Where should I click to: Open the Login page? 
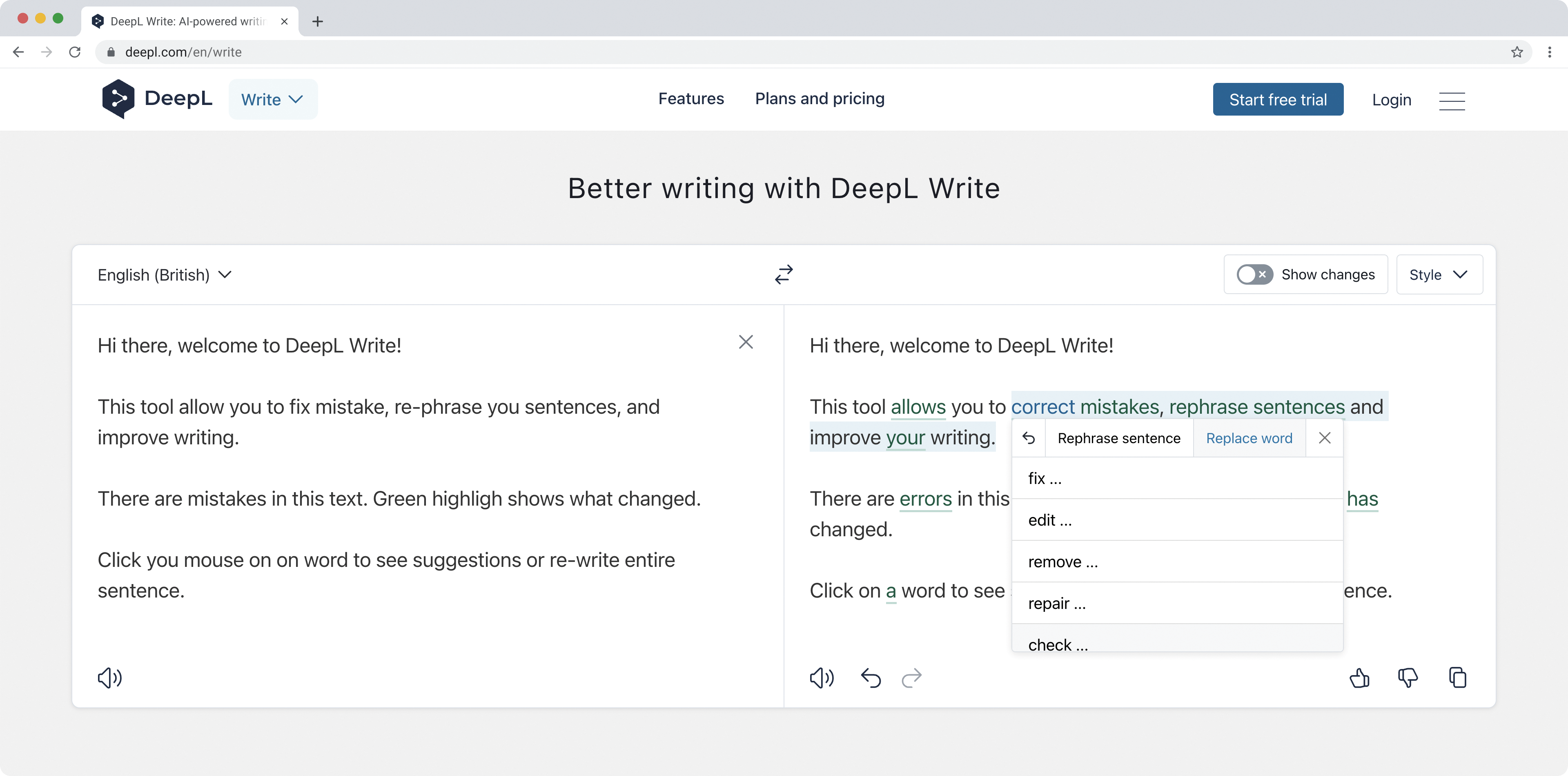coord(1392,100)
